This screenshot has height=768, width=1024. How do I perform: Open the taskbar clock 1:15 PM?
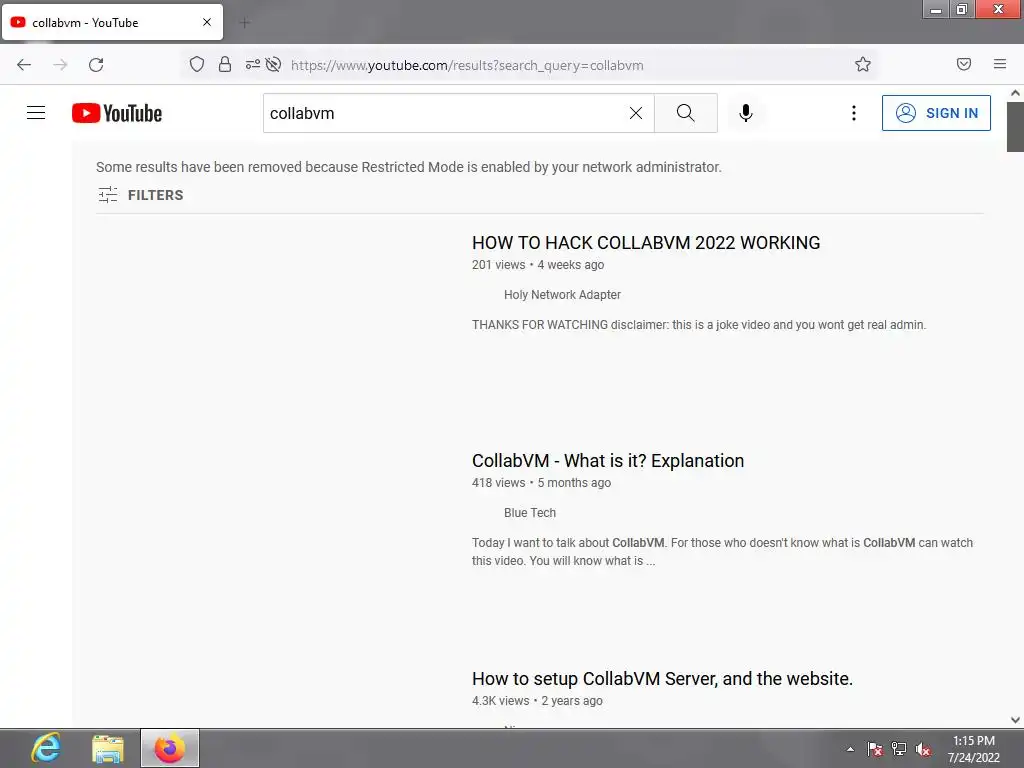974,749
